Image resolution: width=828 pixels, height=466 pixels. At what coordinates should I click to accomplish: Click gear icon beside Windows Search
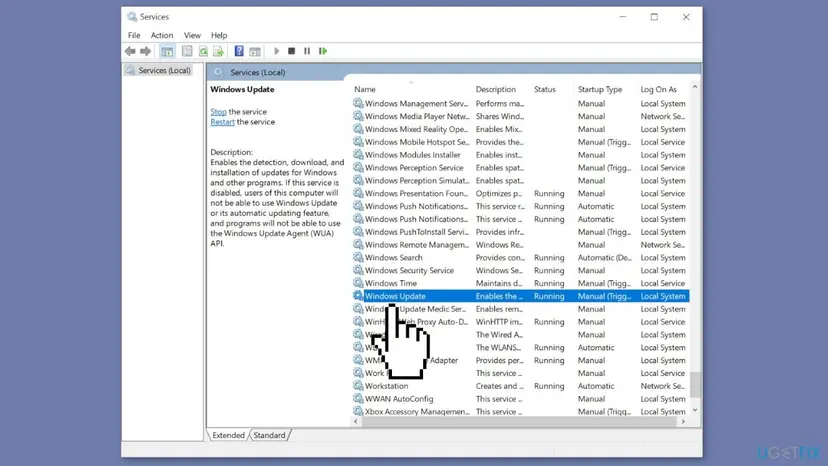click(x=358, y=257)
